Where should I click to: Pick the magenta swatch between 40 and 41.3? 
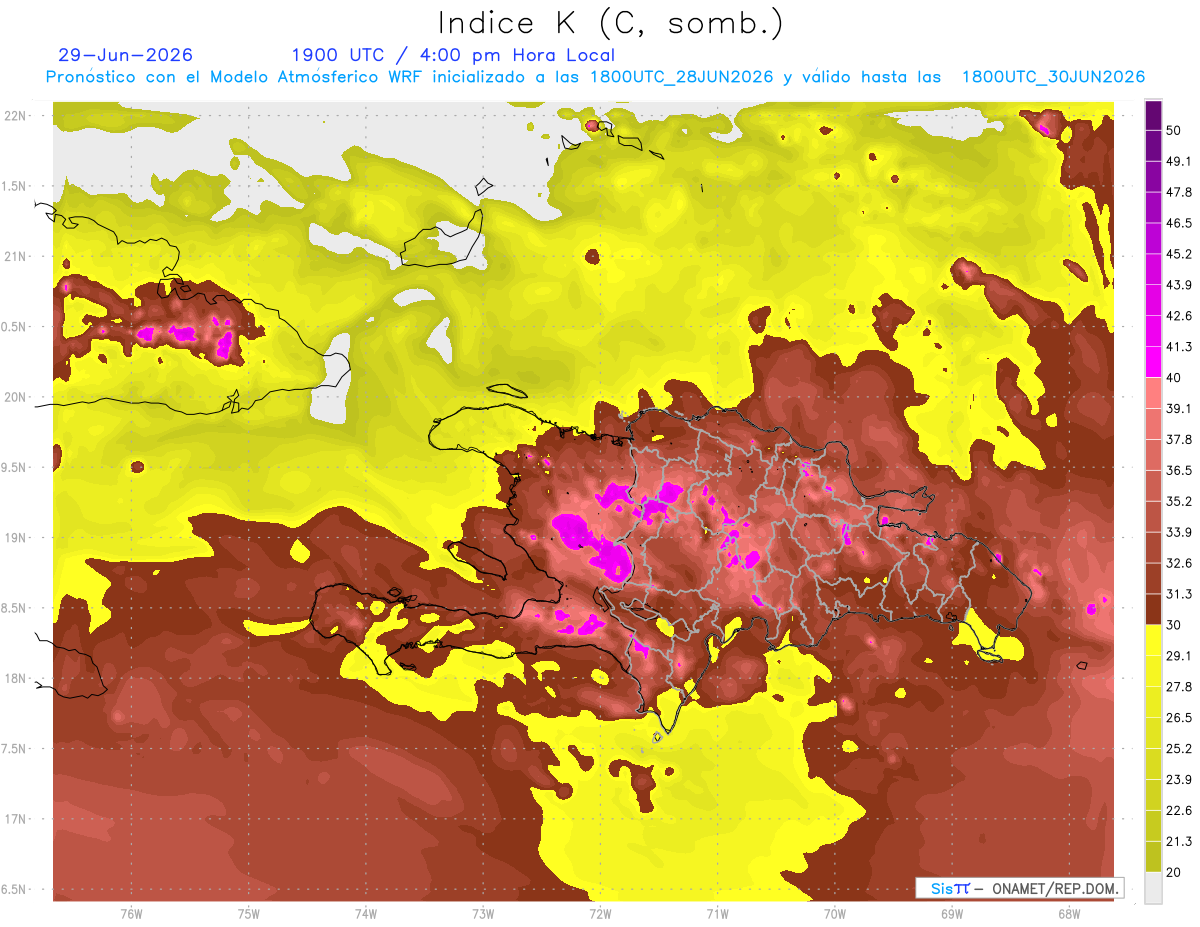point(1153,362)
